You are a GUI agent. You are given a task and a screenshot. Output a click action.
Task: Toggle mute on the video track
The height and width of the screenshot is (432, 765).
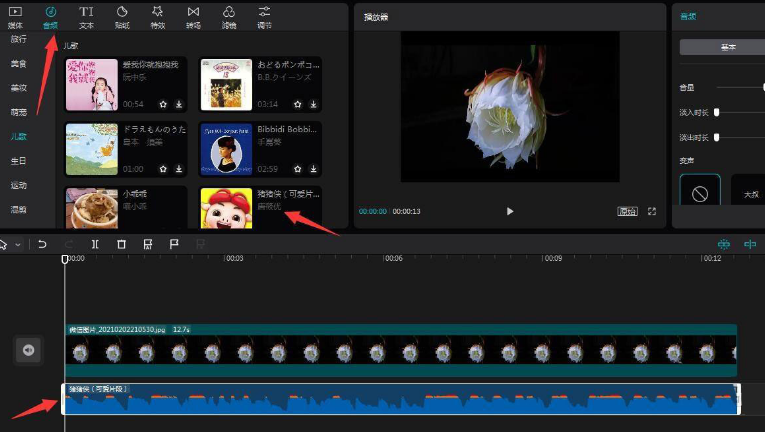pos(28,349)
